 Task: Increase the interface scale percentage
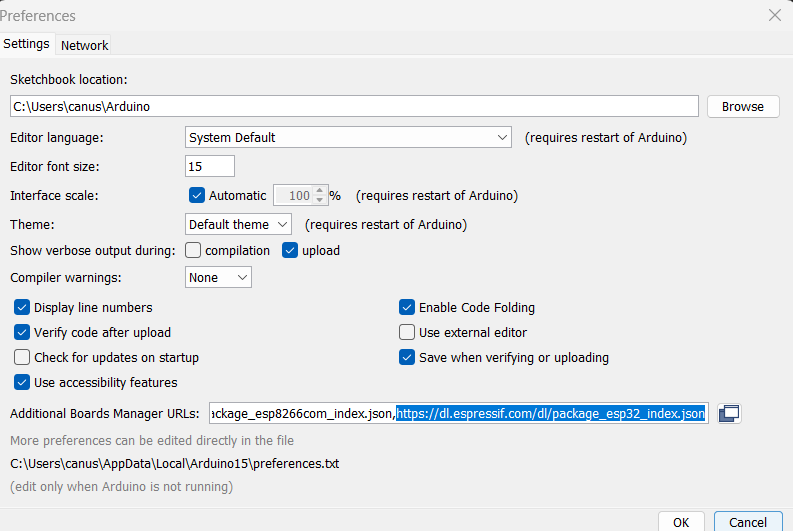point(320,191)
